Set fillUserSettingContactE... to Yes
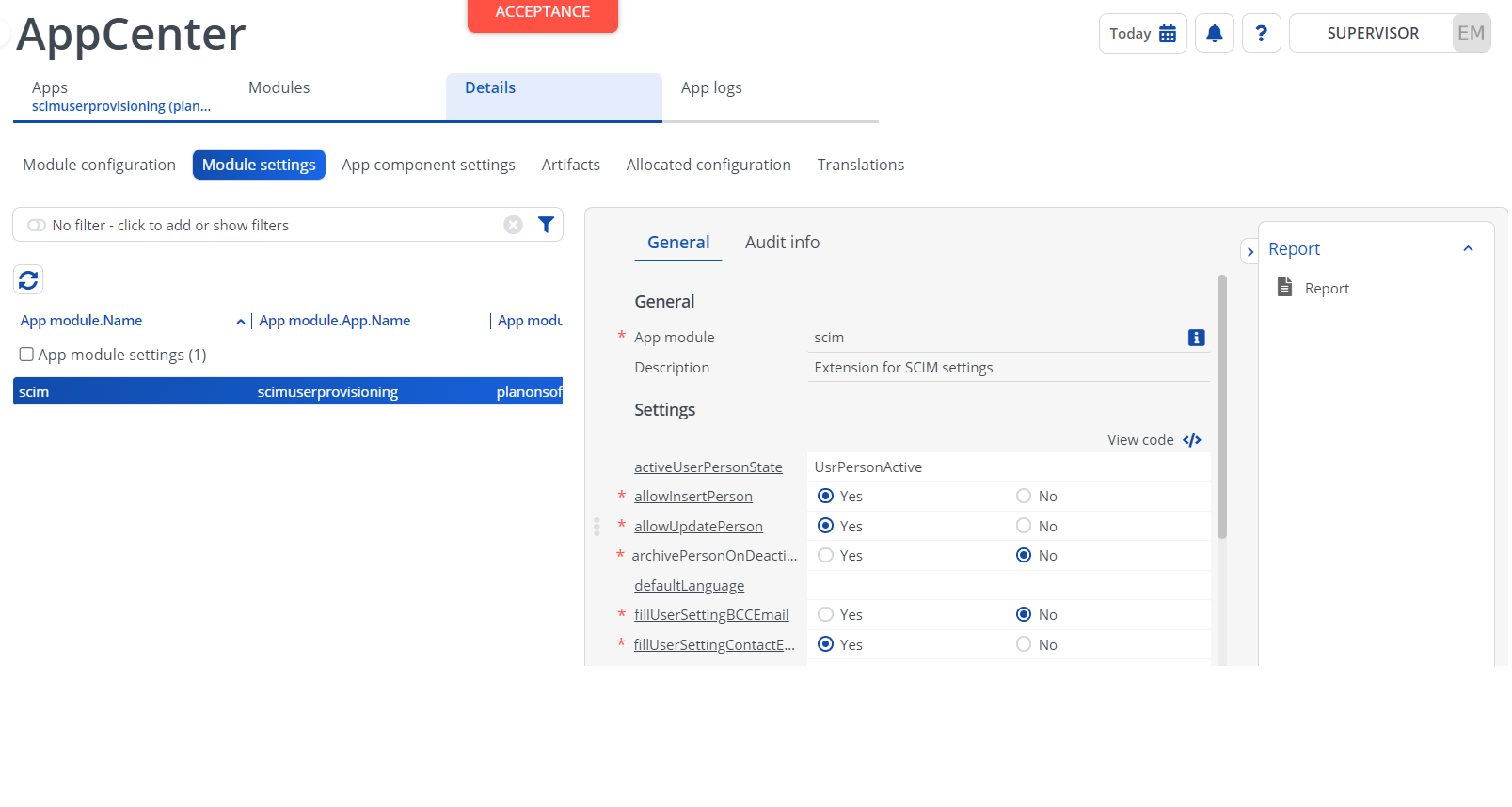1512x807 pixels. click(825, 644)
